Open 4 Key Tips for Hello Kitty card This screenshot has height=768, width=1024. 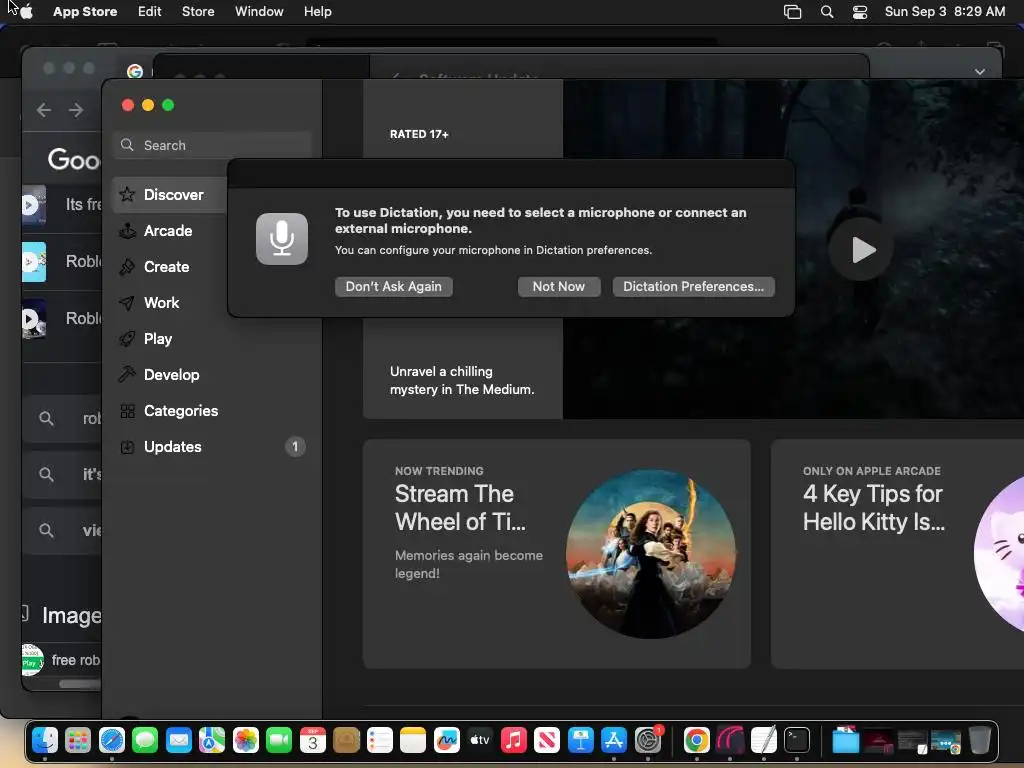(897, 554)
